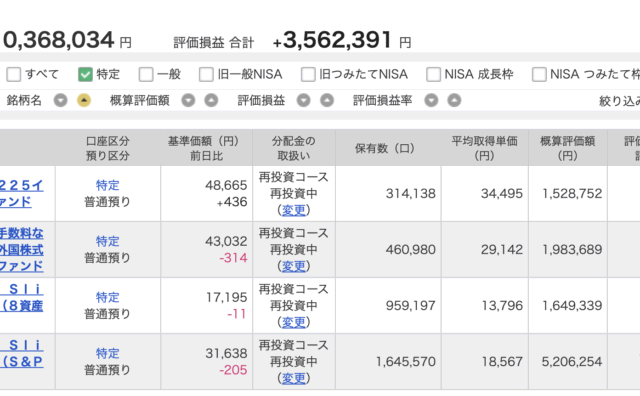Sort 概算評価額 descending arrow
The height and width of the screenshot is (396, 640).
[x=188, y=100]
